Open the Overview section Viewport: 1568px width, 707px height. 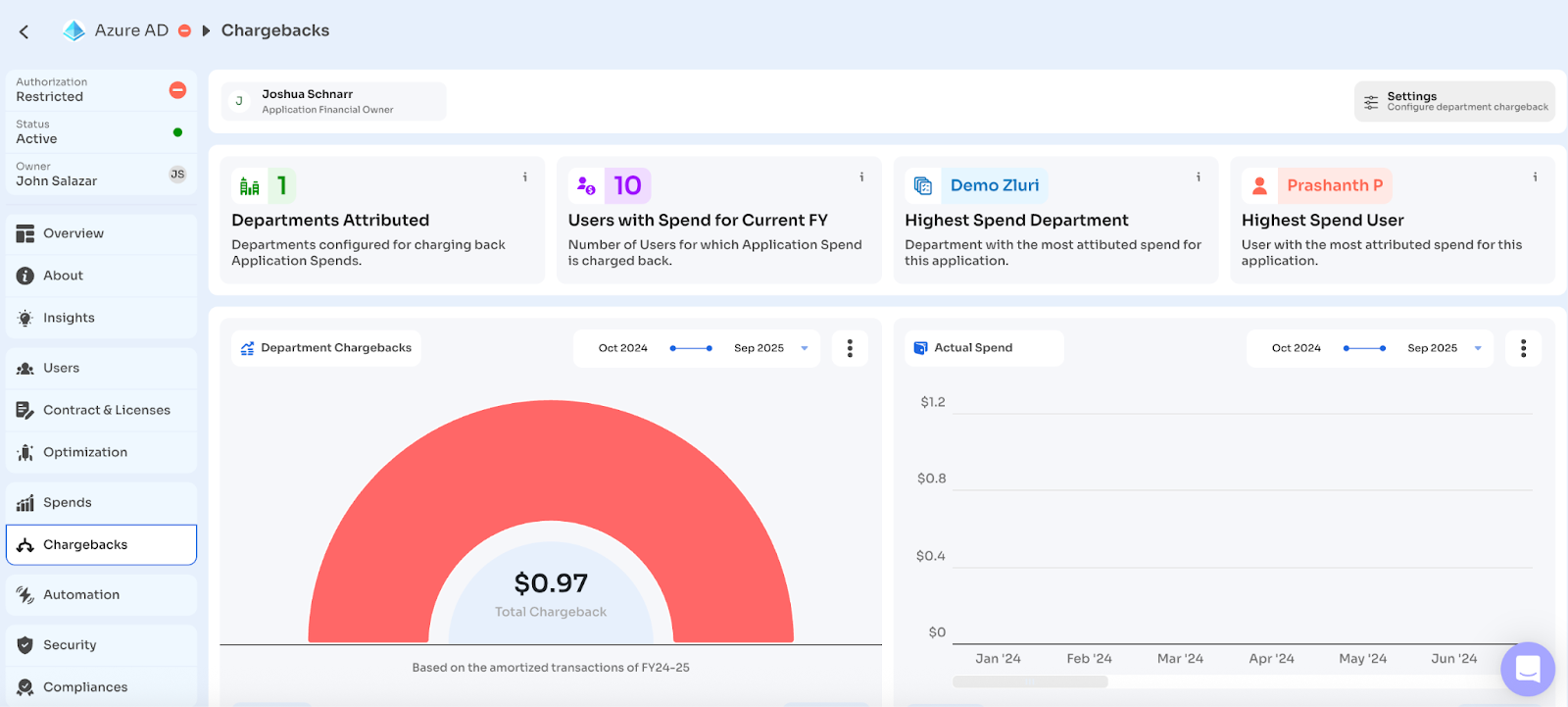[101, 233]
